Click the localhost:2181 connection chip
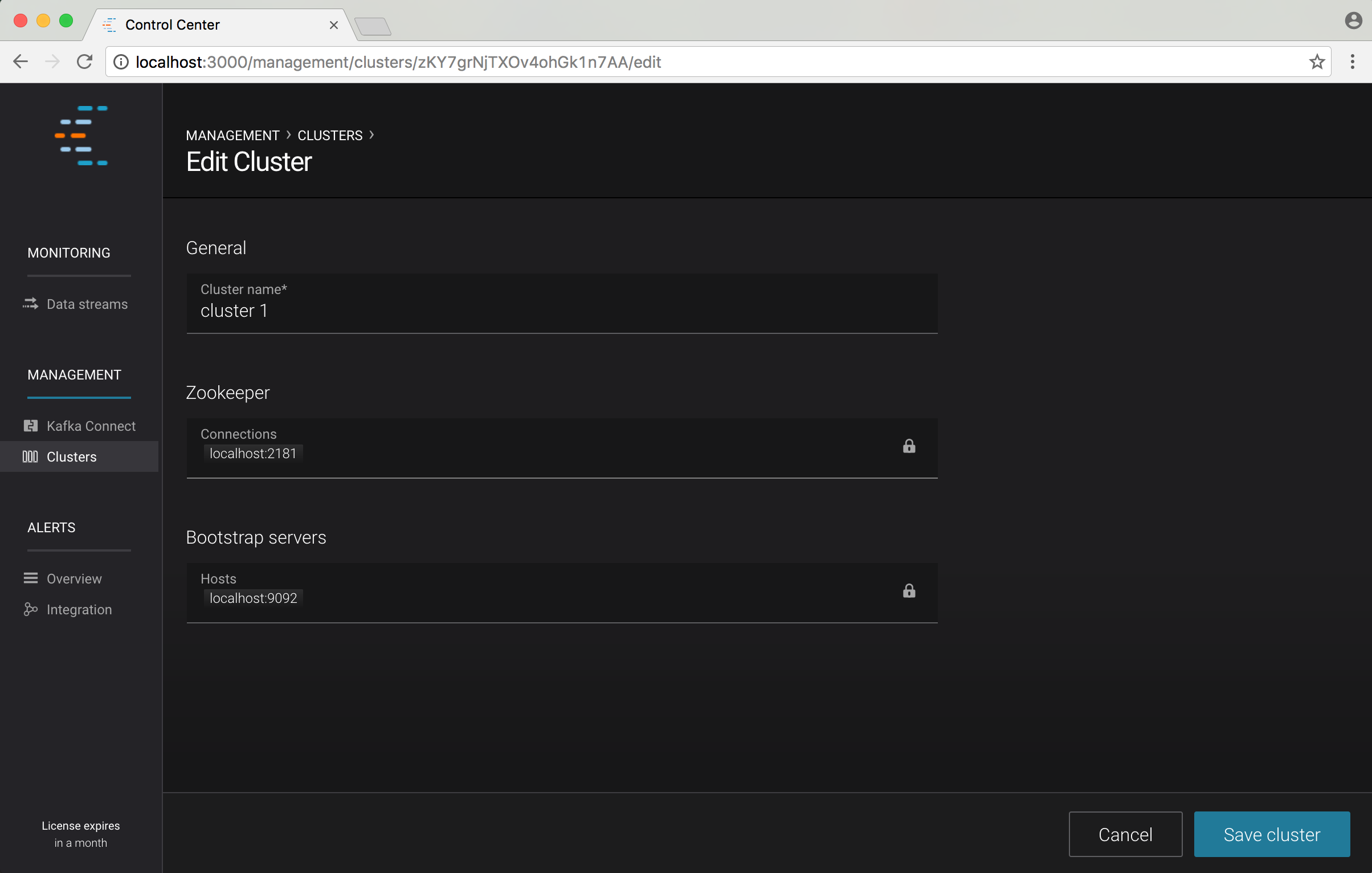1372x873 pixels. pyautogui.click(x=253, y=454)
